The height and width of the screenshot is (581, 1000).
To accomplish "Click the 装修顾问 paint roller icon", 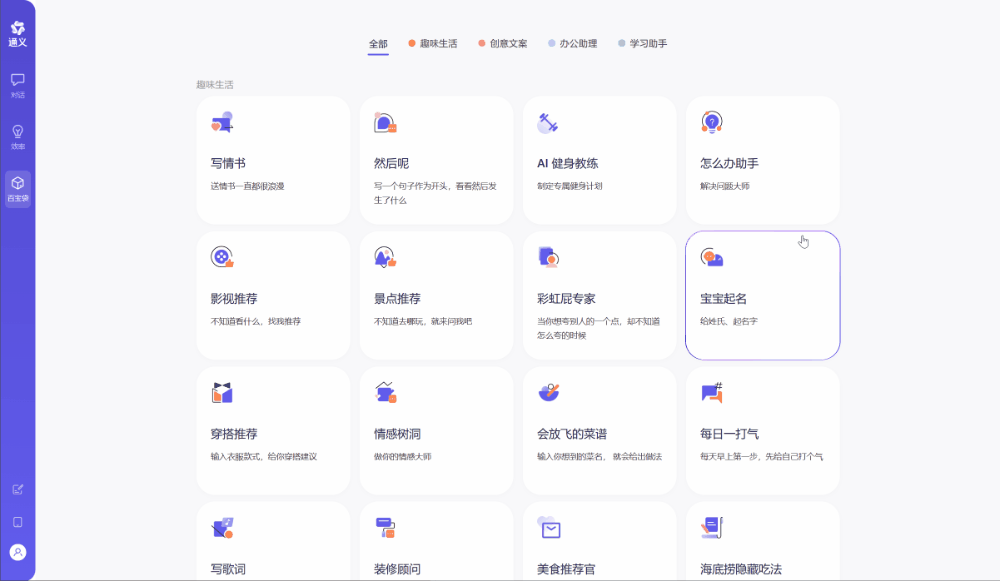I will click(385, 527).
